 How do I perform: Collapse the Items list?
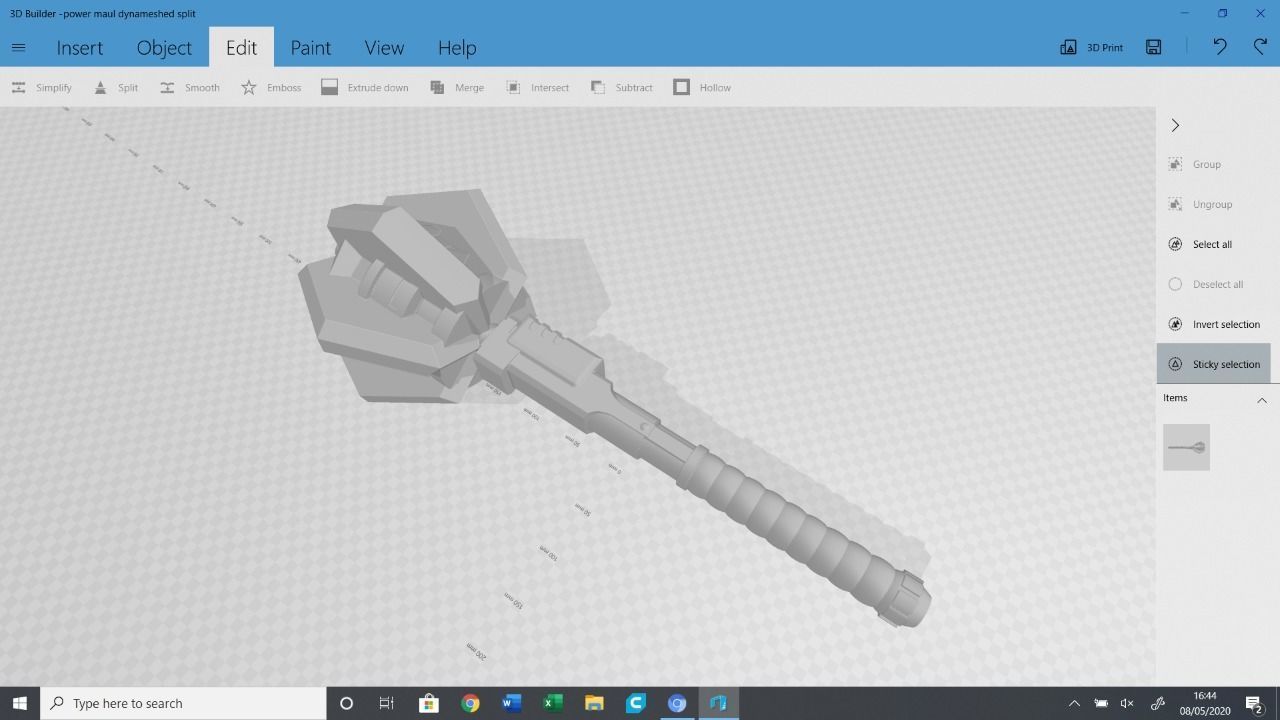(x=1262, y=400)
